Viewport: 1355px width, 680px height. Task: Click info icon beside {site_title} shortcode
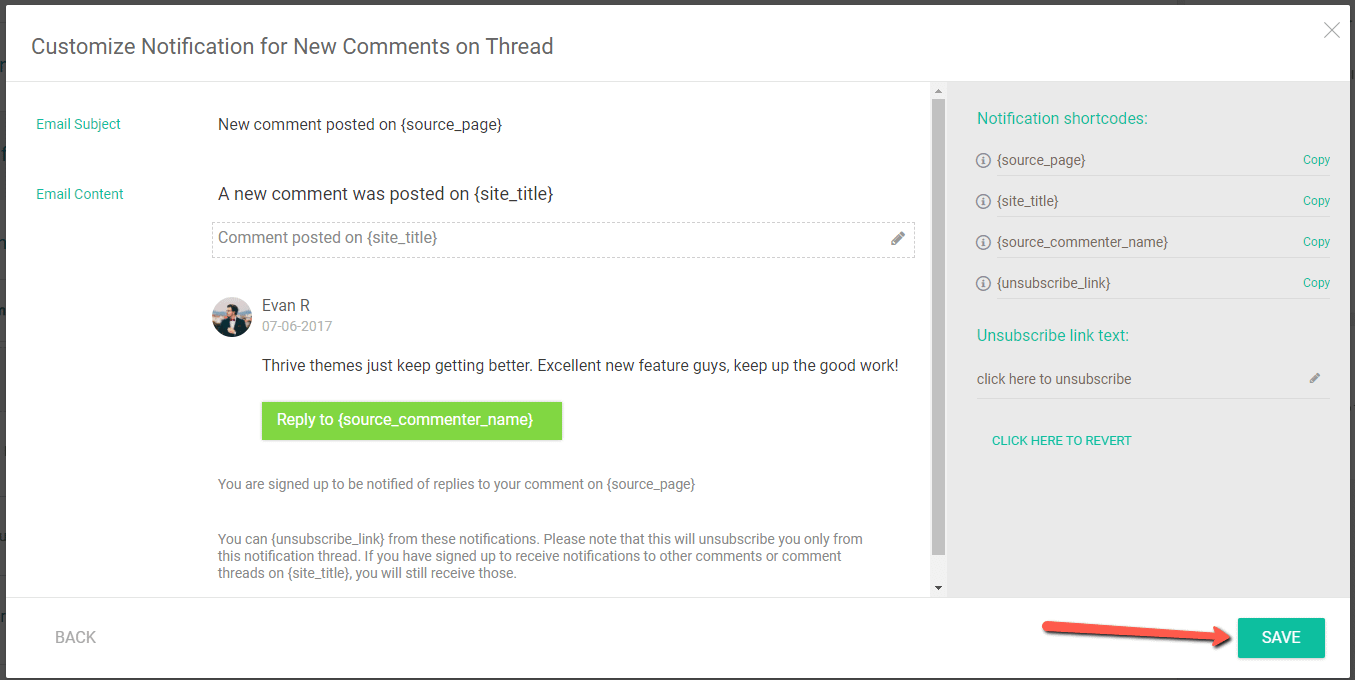[983, 201]
